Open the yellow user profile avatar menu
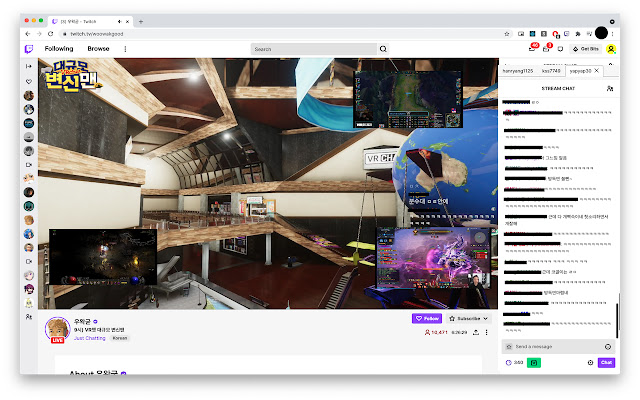 pyautogui.click(x=611, y=49)
